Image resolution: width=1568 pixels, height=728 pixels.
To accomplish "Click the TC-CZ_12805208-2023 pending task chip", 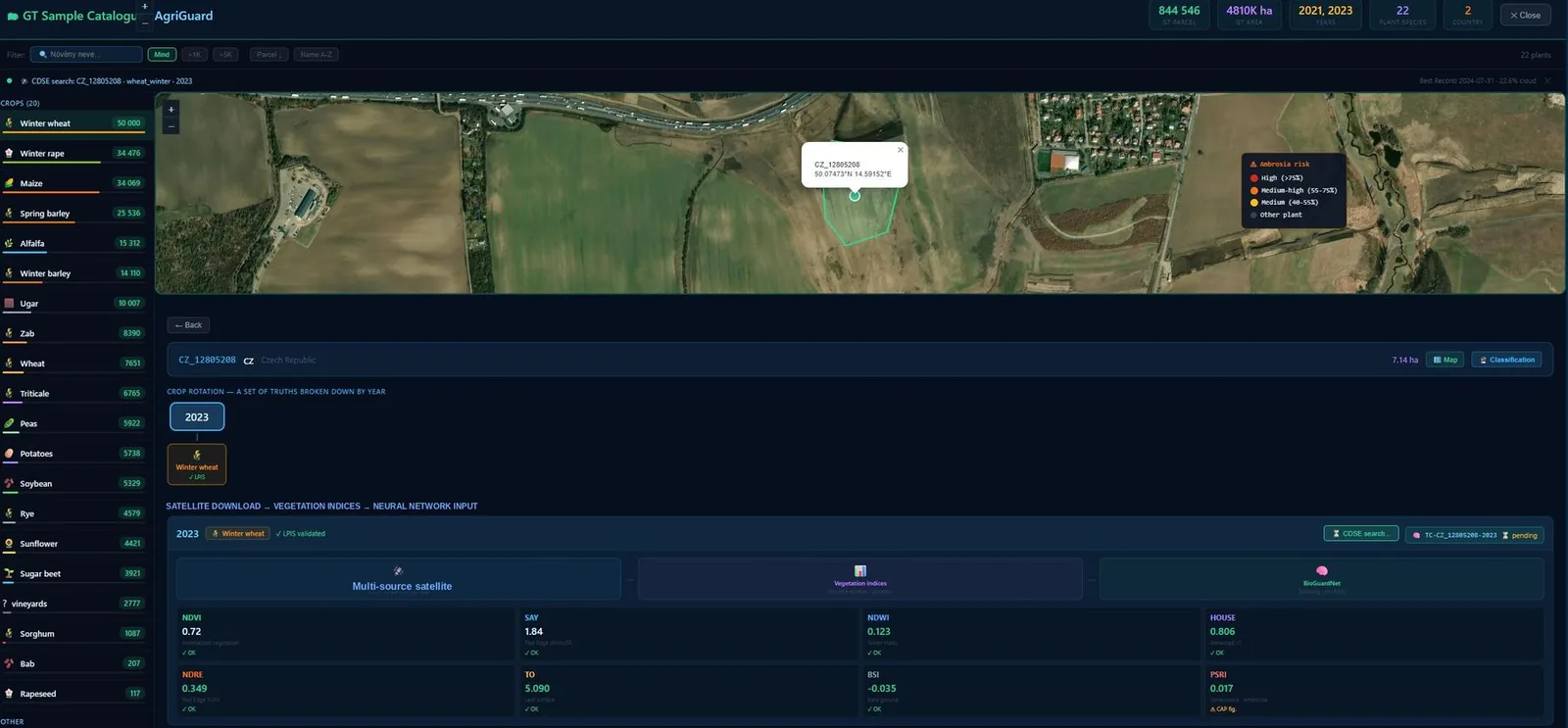I will tap(1475, 535).
